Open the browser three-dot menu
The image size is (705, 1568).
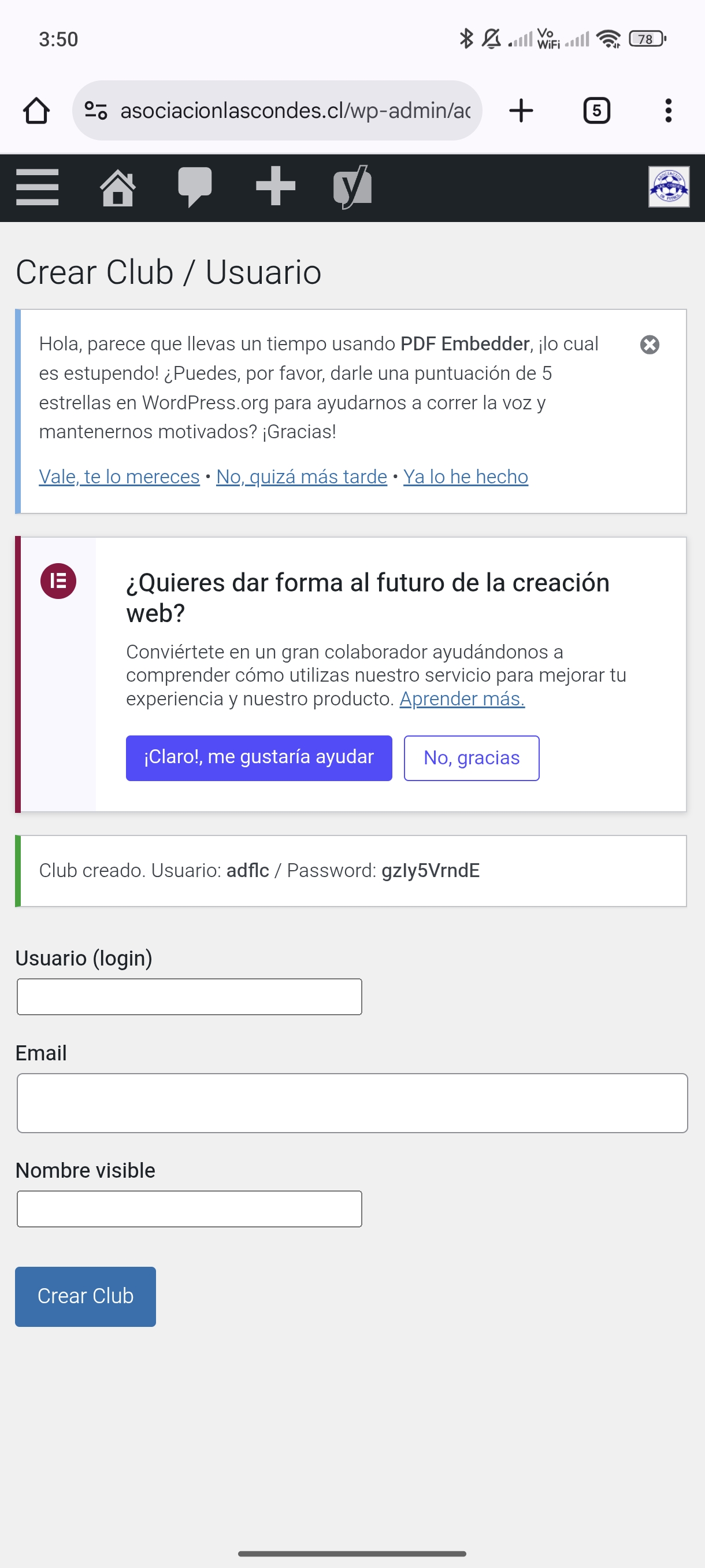pyautogui.click(x=668, y=111)
